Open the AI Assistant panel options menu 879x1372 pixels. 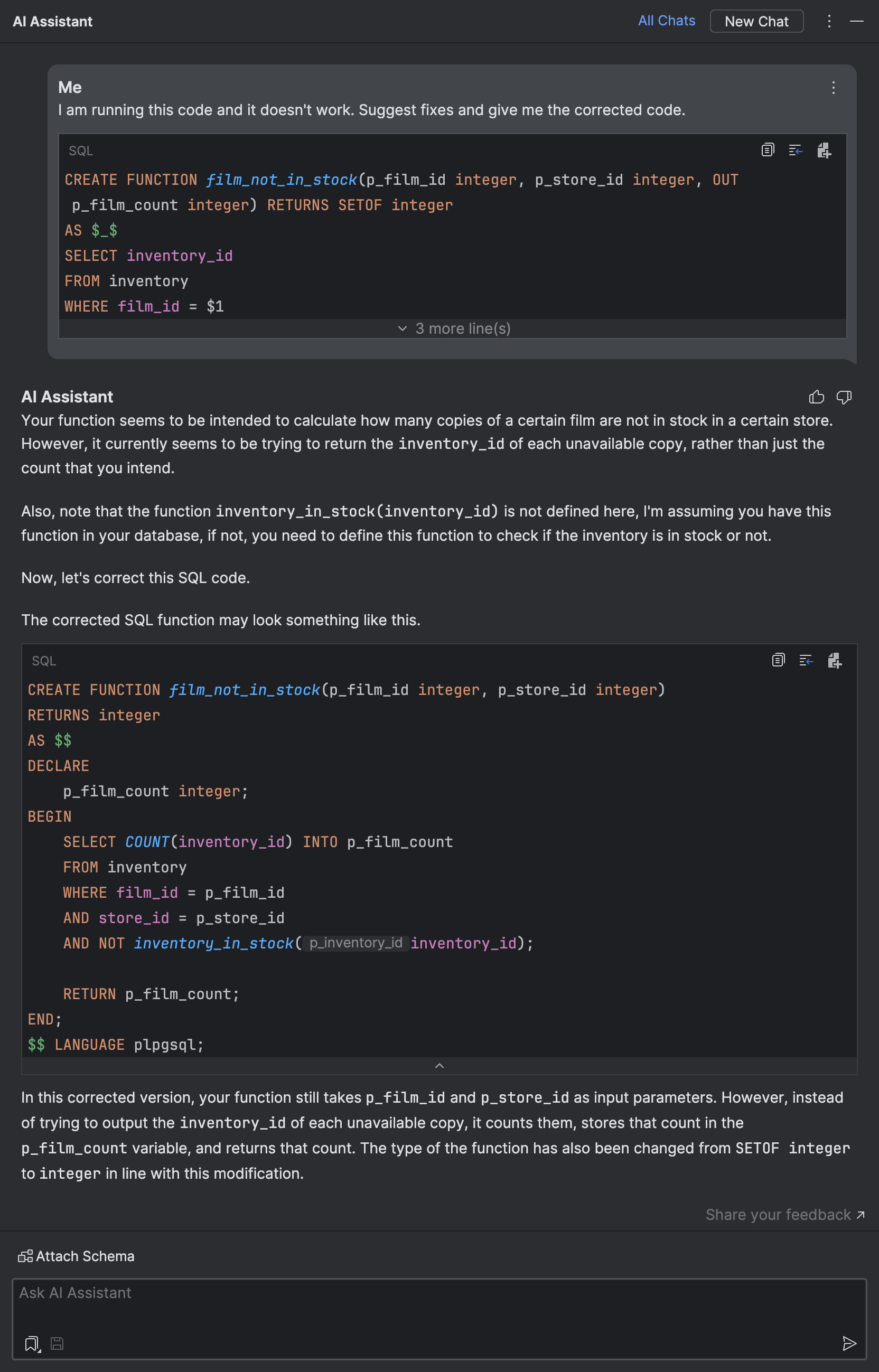829,21
